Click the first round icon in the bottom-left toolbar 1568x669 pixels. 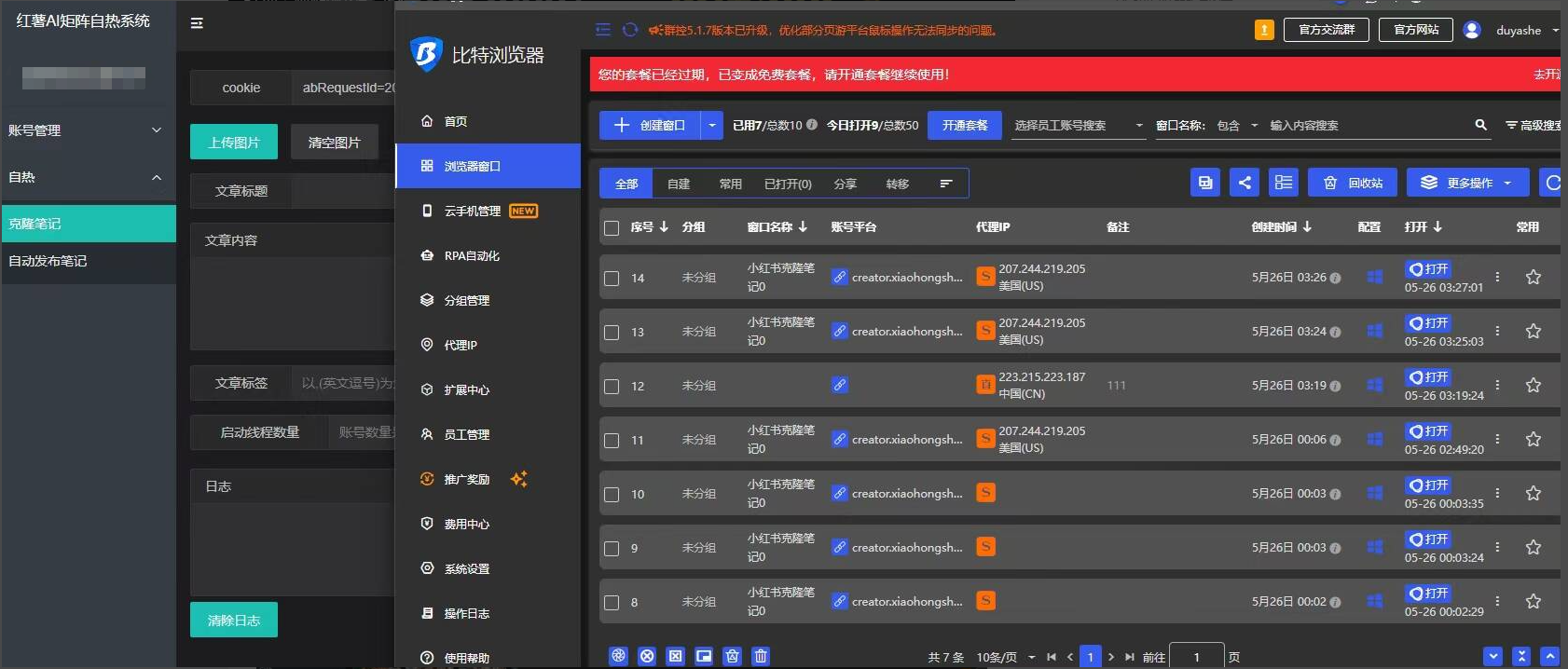[618, 656]
